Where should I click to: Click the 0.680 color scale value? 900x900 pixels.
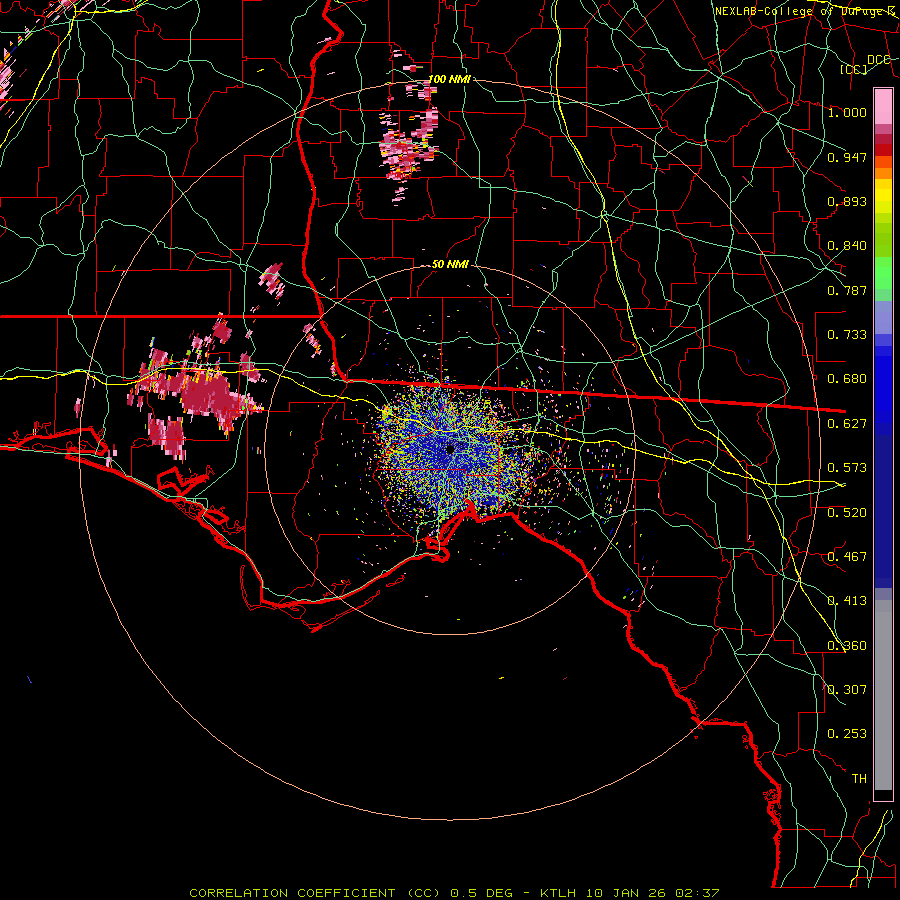click(x=847, y=379)
